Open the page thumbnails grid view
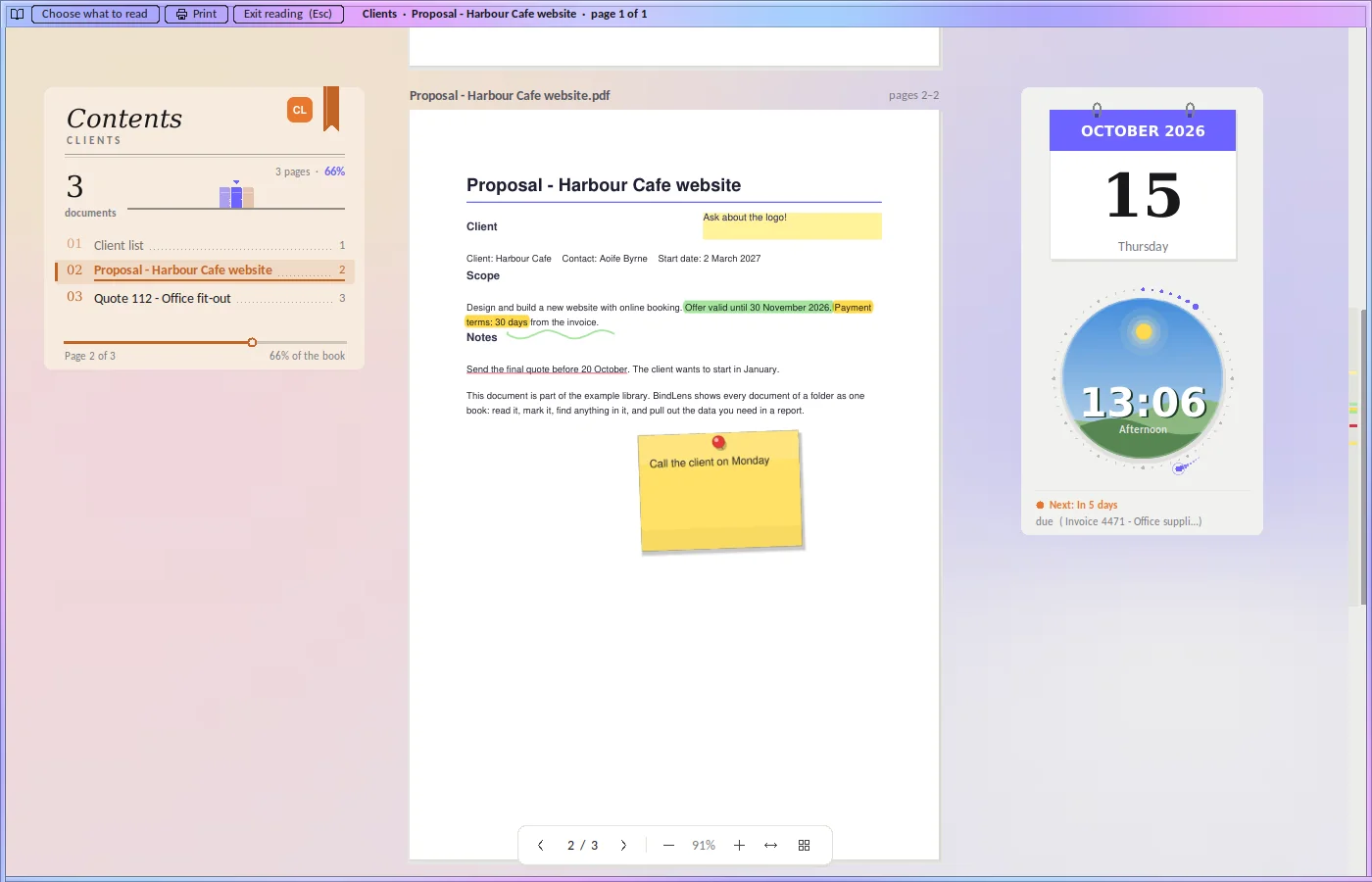Viewport: 1372px width, 882px height. click(804, 845)
